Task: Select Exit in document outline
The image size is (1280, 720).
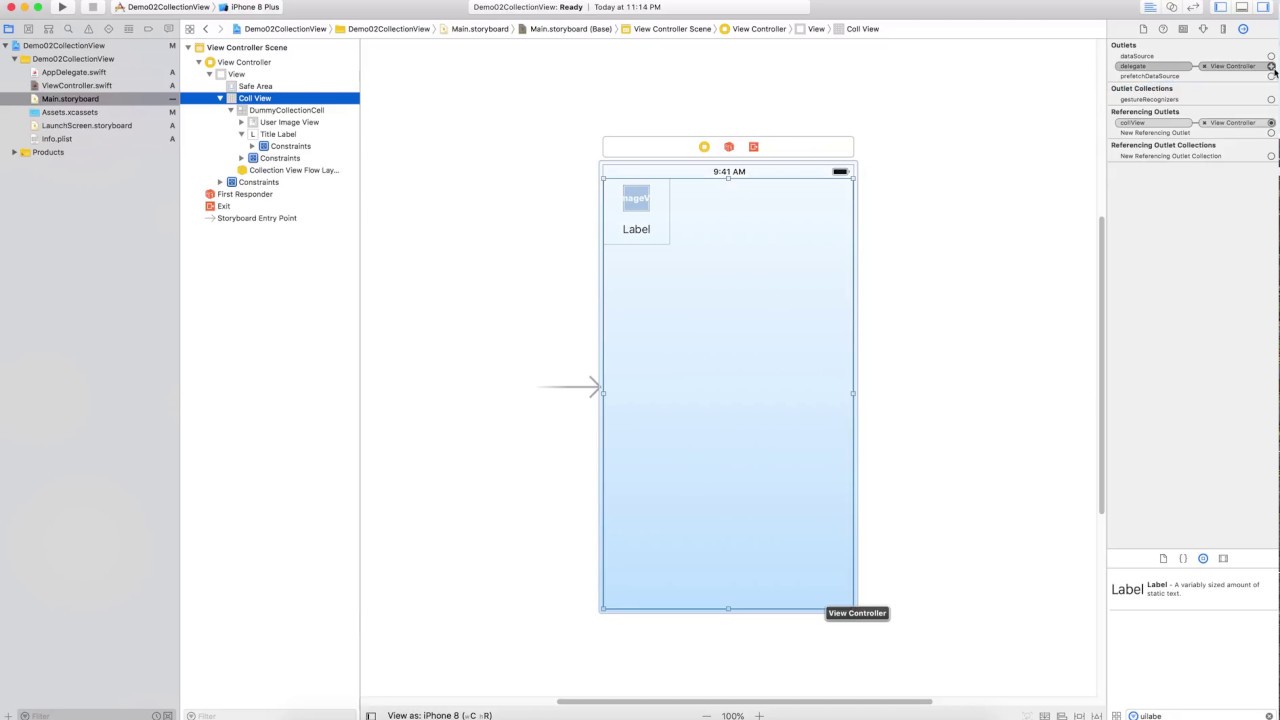Action: click(223, 206)
